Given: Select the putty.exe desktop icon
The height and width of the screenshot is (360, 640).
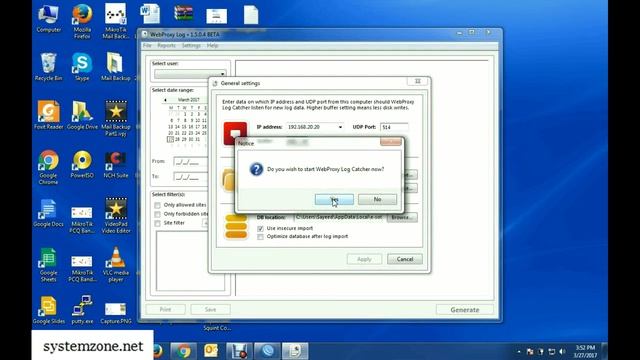Looking at the screenshot, I should [x=82, y=310].
